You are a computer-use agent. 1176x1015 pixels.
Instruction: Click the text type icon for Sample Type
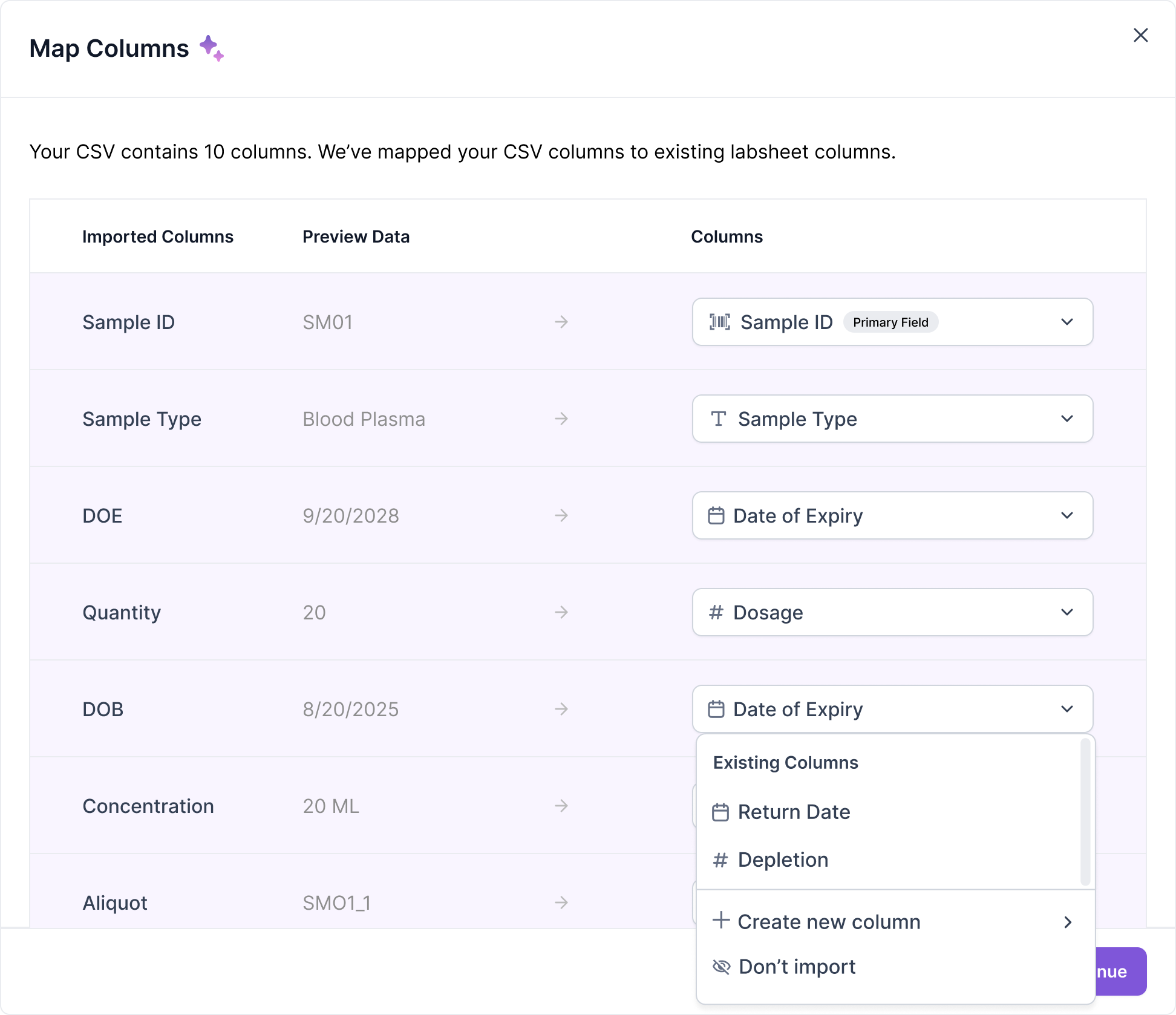(718, 419)
